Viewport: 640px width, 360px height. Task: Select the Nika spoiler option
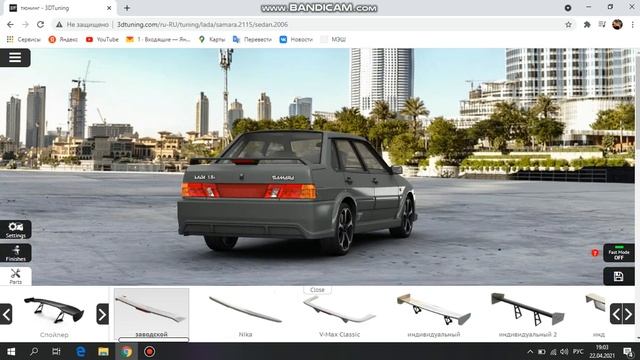tap(245, 314)
